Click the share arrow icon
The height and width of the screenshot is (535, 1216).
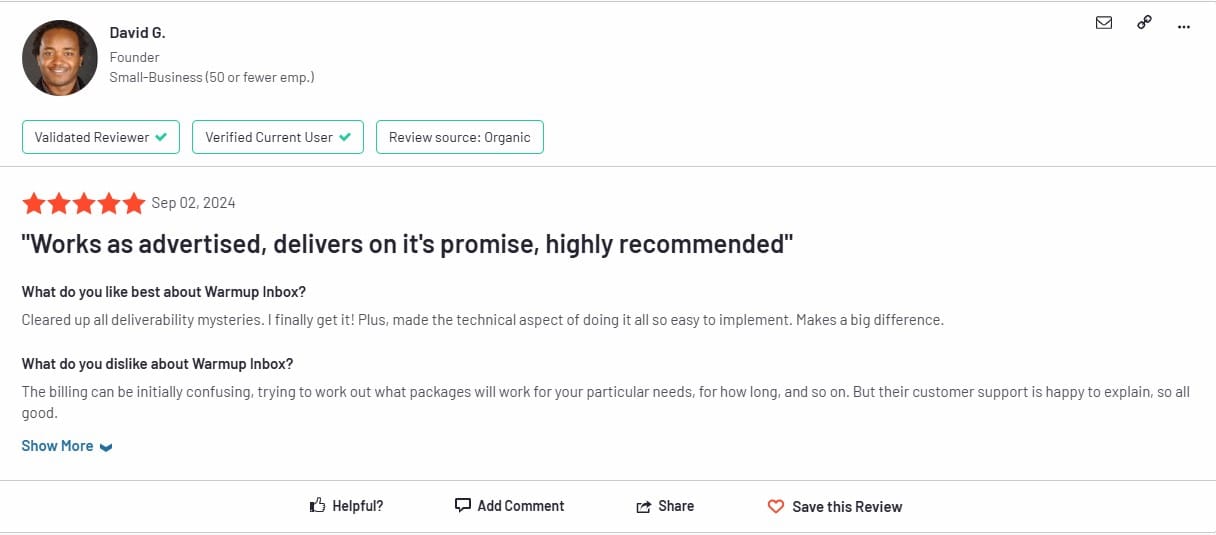pyautogui.click(x=644, y=507)
